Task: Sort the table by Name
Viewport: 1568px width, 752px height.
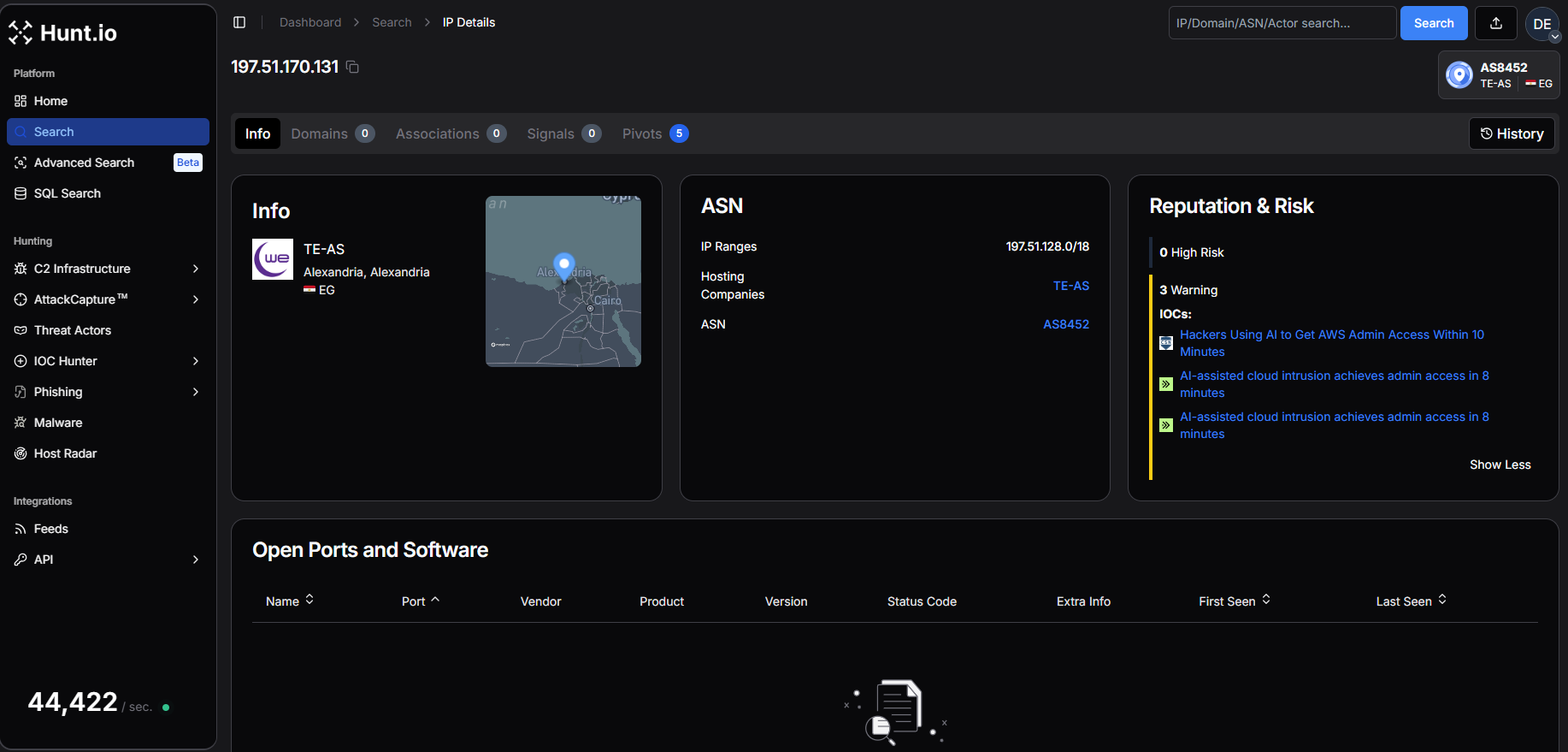Action: pyautogui.click(x=290, y=601)
